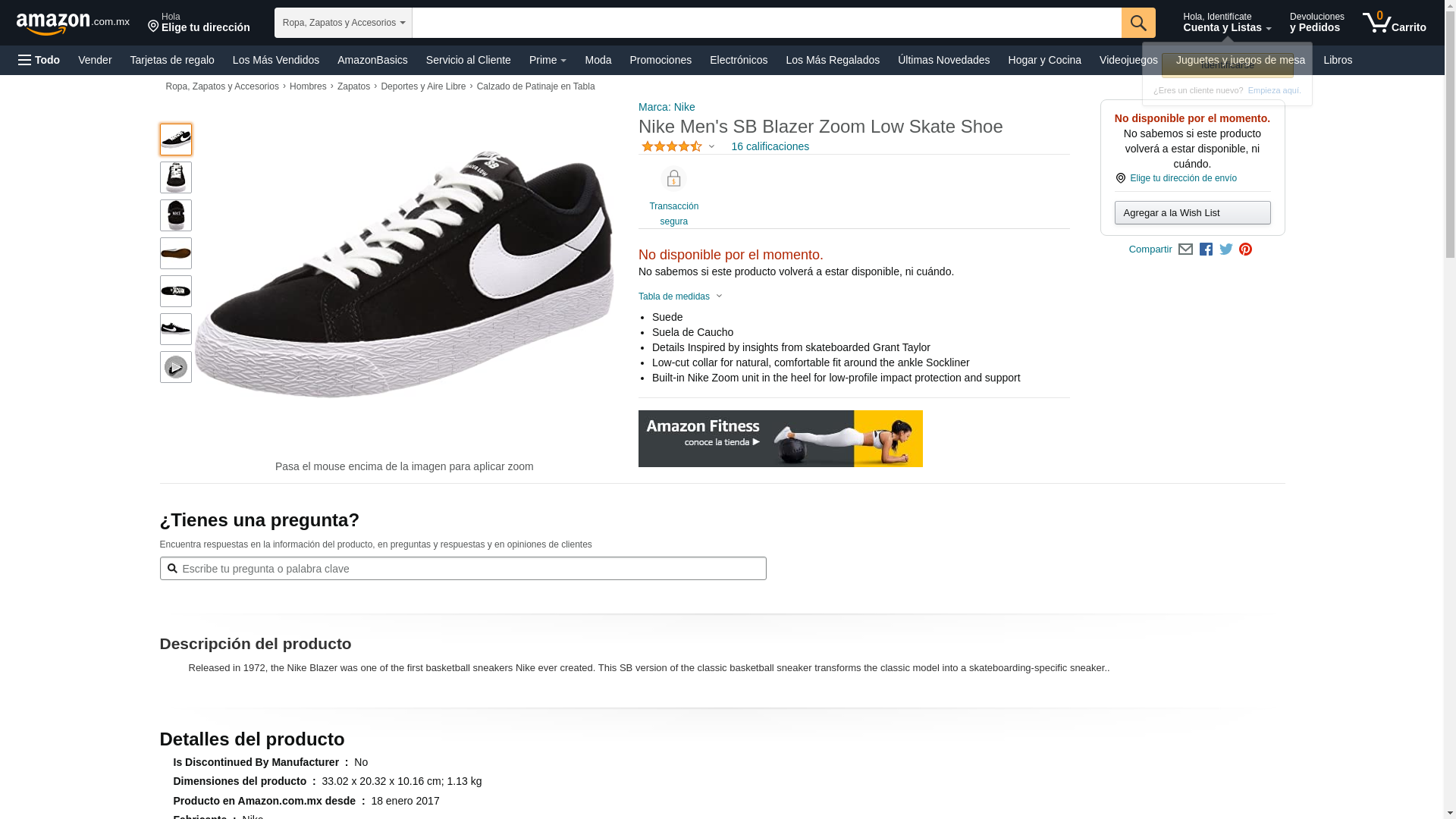Click the product question search field
The image size is (1456, 819).
click(463, 569)
